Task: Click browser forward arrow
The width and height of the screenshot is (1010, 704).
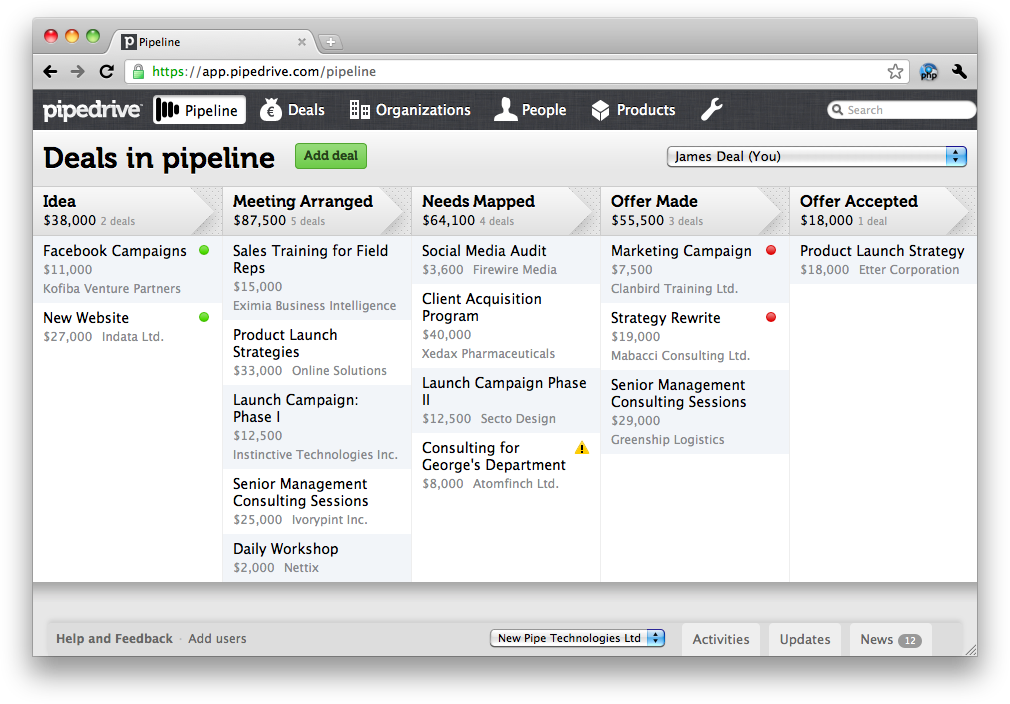Action: coord(77,71)
